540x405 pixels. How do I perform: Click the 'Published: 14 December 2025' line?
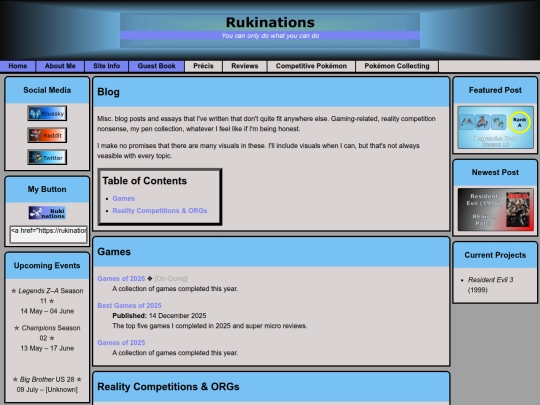coord(159,316)
